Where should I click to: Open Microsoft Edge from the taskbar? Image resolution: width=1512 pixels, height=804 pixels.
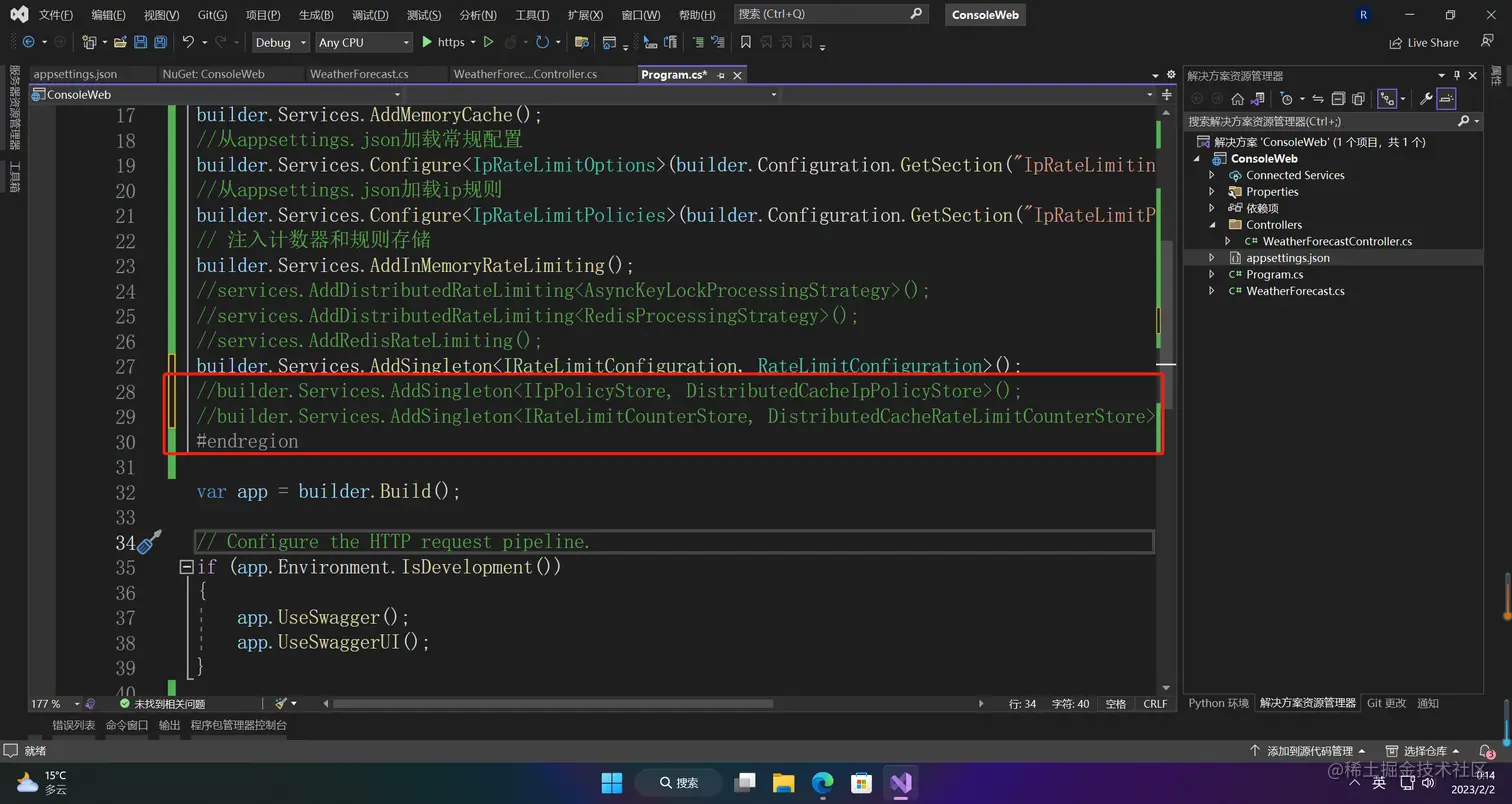click(x=823, y=782)
